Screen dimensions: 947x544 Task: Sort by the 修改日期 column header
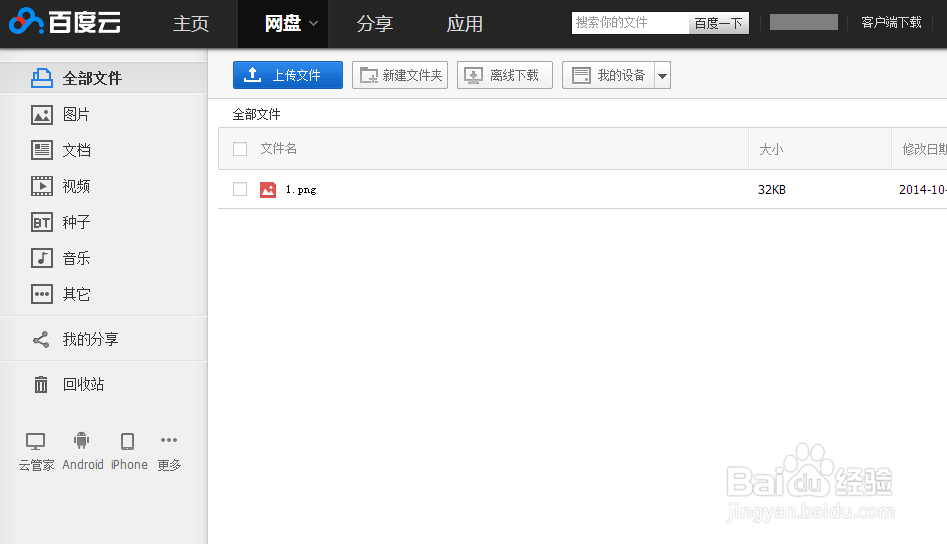point(924,149)
